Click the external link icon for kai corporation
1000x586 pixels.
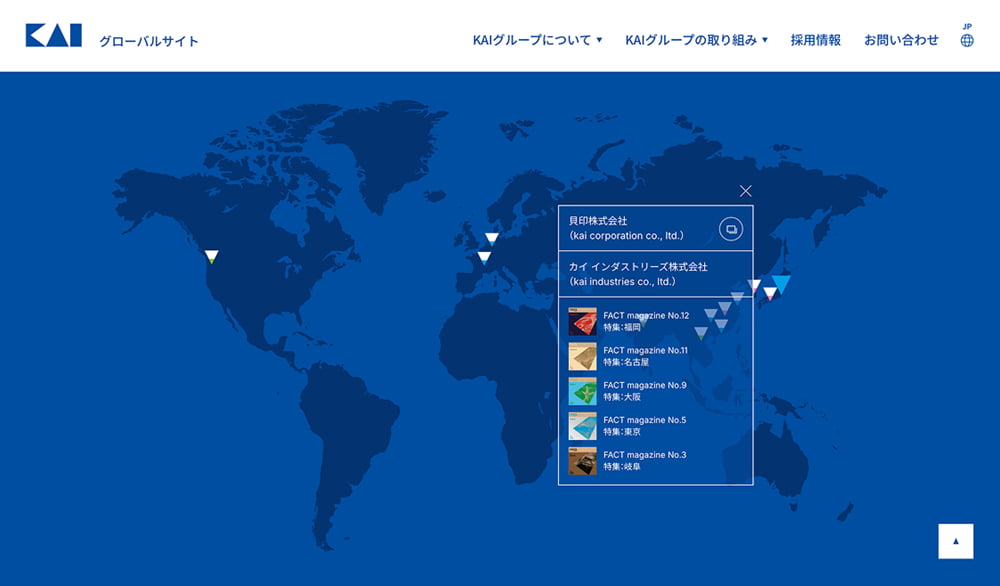coord(731,229)
